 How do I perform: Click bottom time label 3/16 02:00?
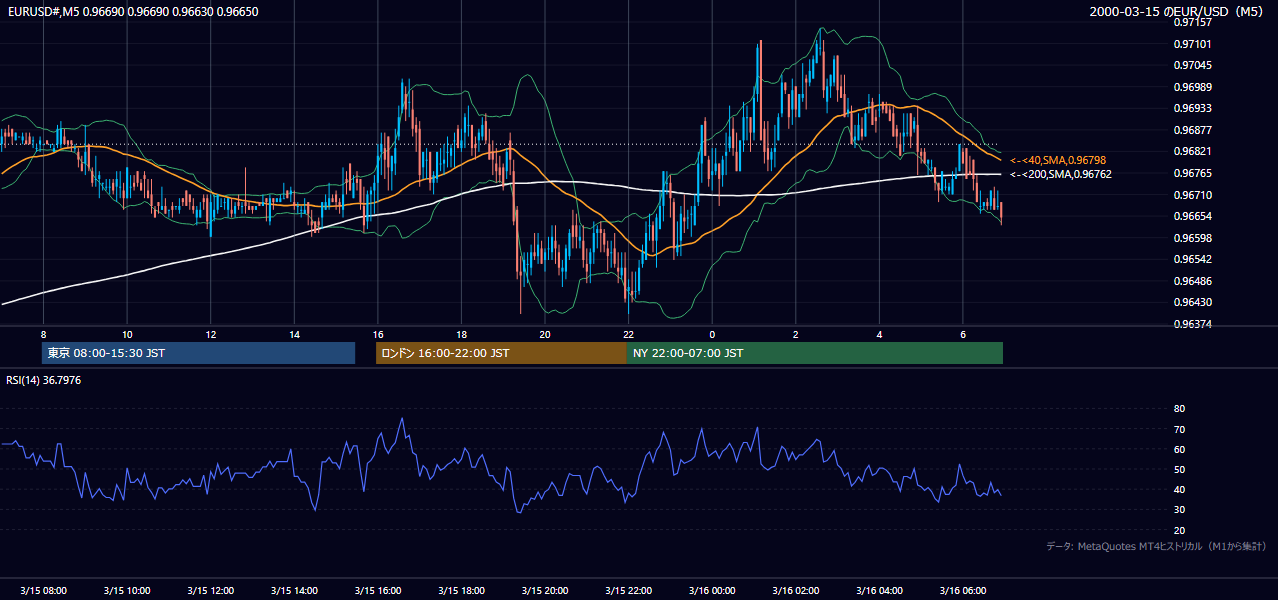point(795,591)
